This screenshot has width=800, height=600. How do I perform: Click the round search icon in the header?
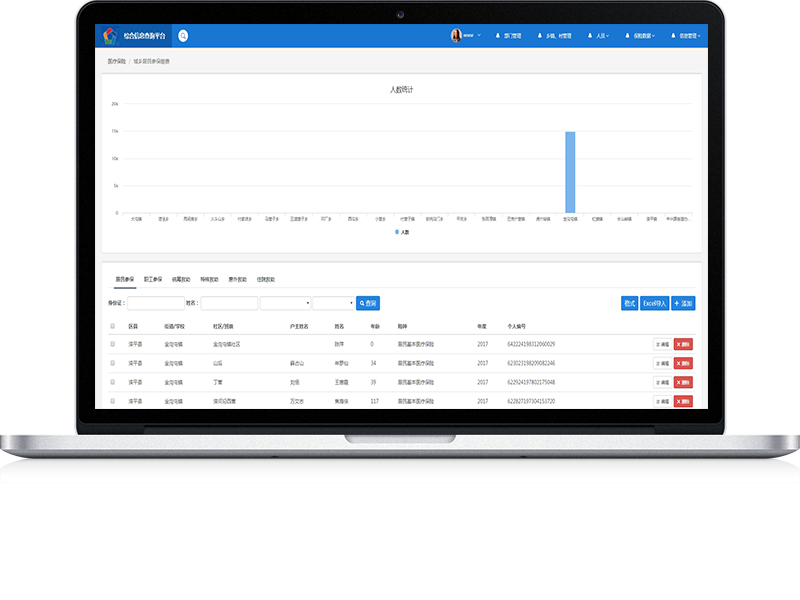183,36
